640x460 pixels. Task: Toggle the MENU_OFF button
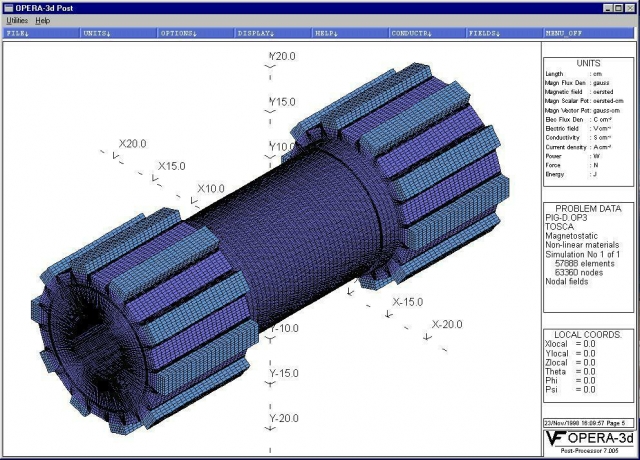[563, 33]
